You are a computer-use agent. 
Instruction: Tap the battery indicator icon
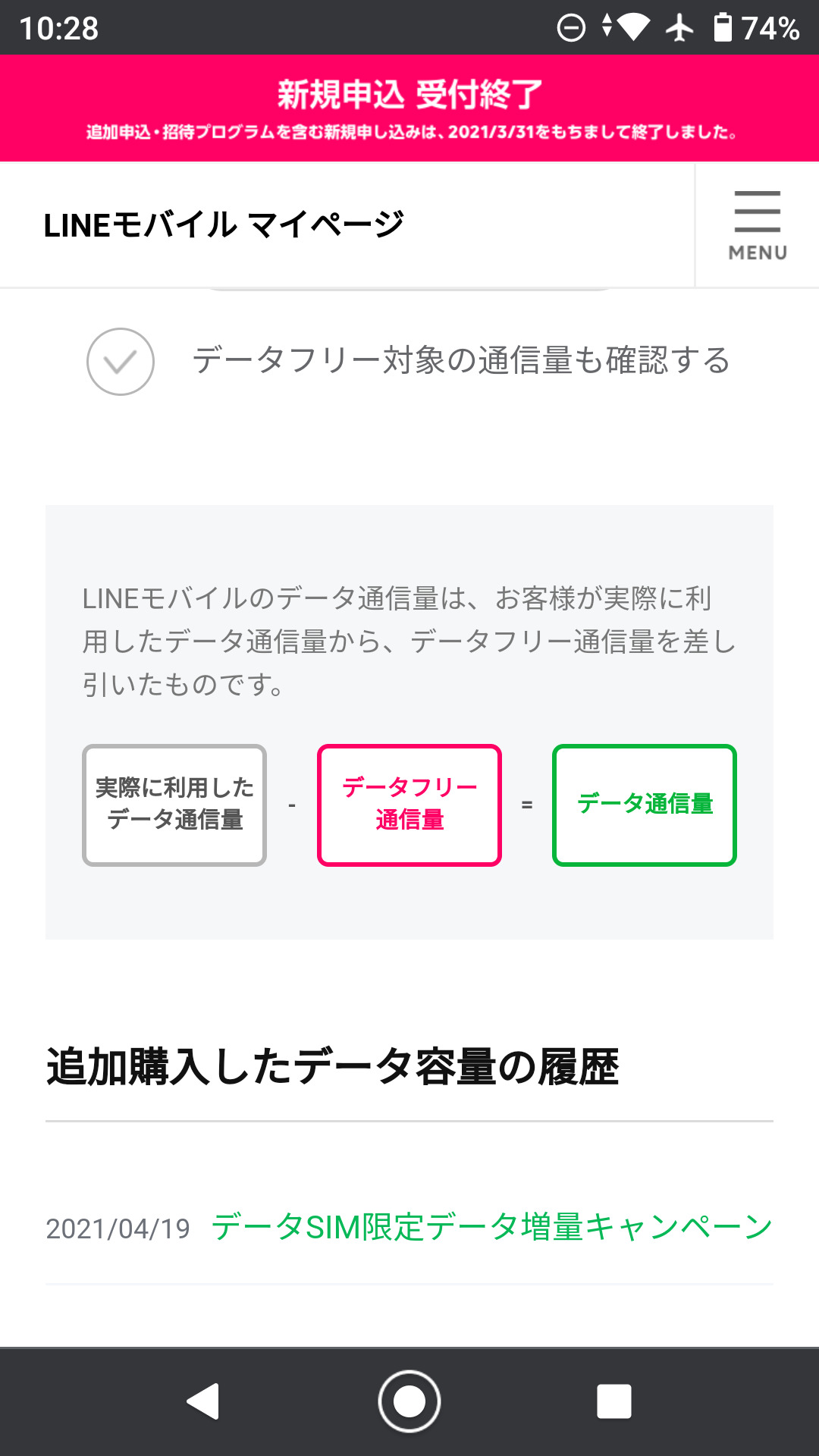click(x=723, y=28)
